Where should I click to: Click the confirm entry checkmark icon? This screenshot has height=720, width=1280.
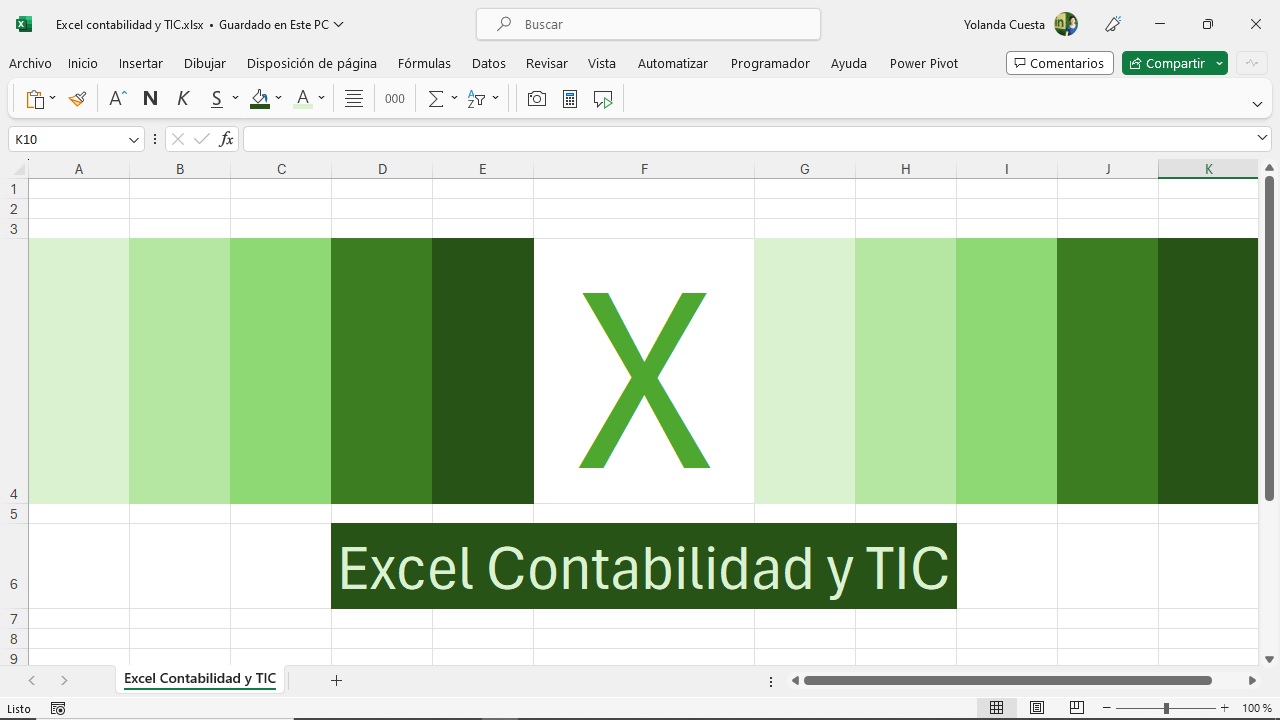click(x=202, y=139)
